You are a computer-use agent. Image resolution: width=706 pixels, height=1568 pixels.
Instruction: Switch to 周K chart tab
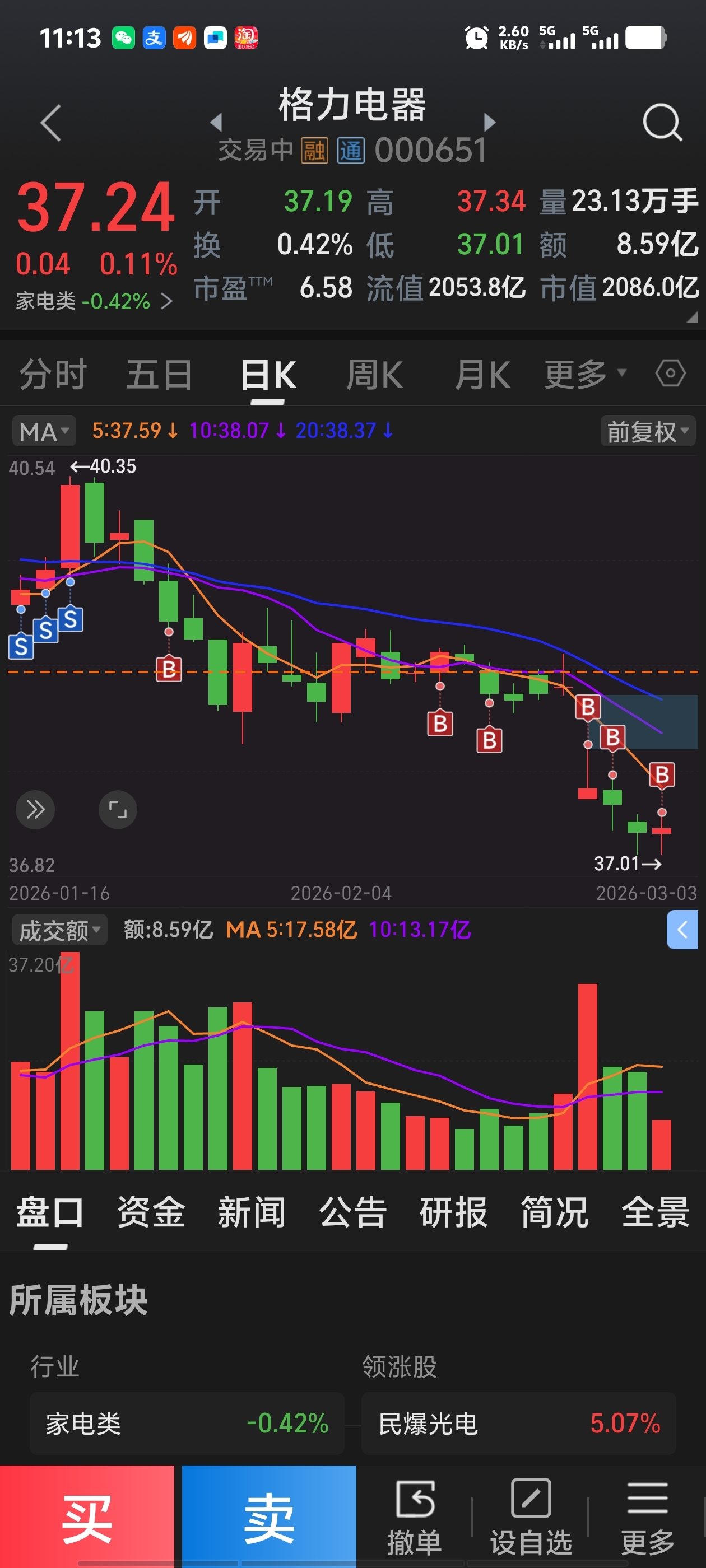pos(375,374)
